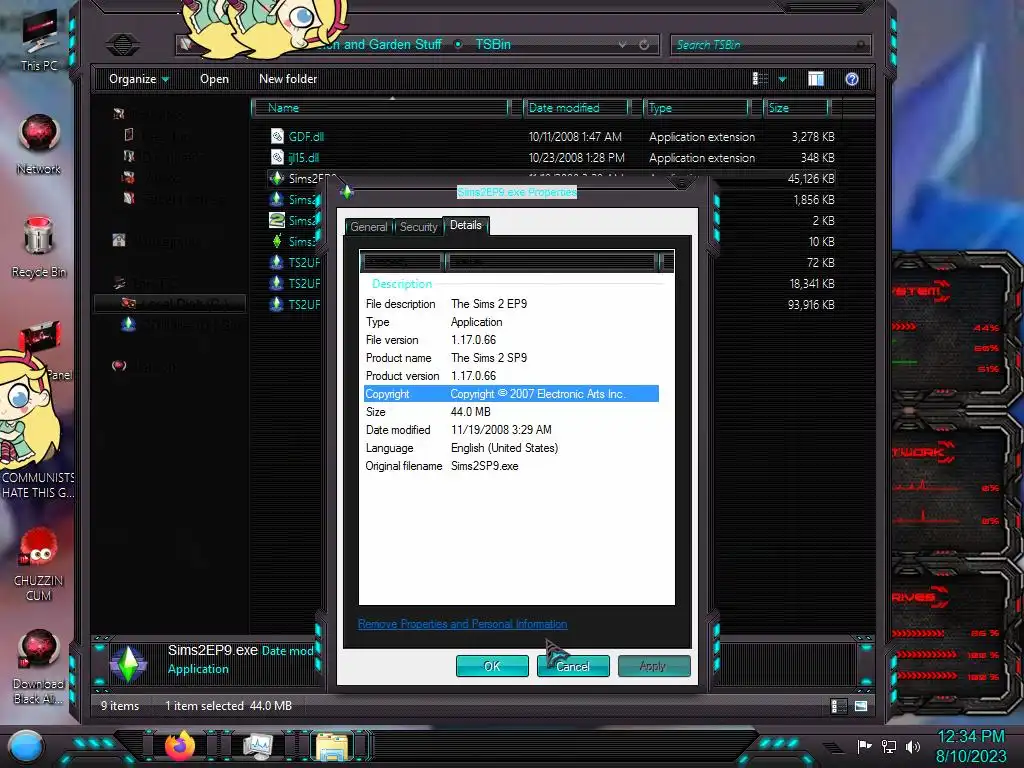Select the TS2UF icon in the 93,916 KB row
The width and height of the screenshot is (1024, 768).
pos(277,304)
